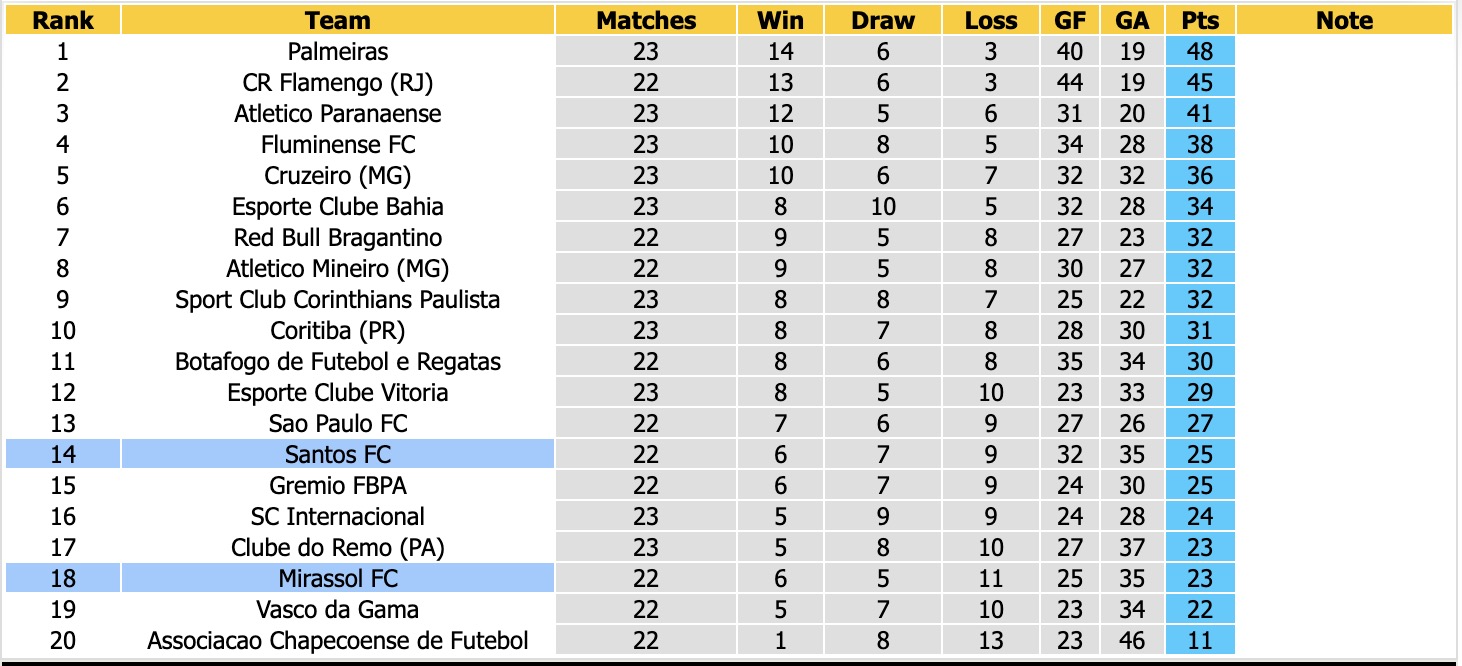Click the GA column header

pos(1133,20)
